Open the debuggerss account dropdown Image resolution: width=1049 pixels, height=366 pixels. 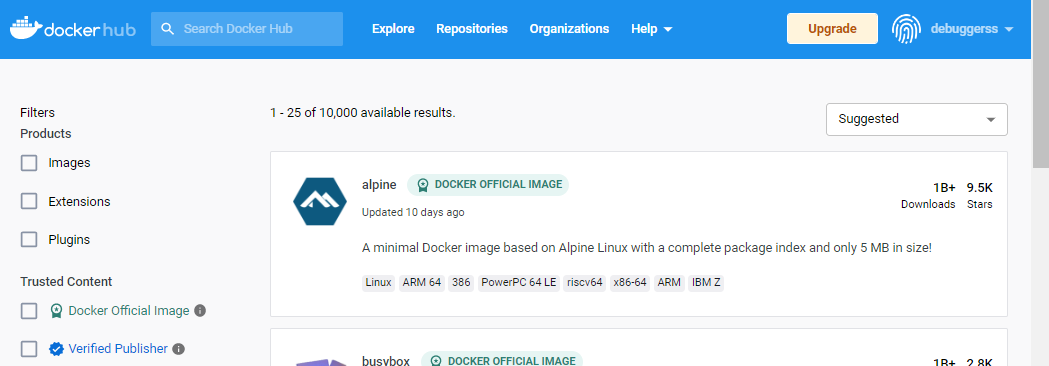(972, 29)
